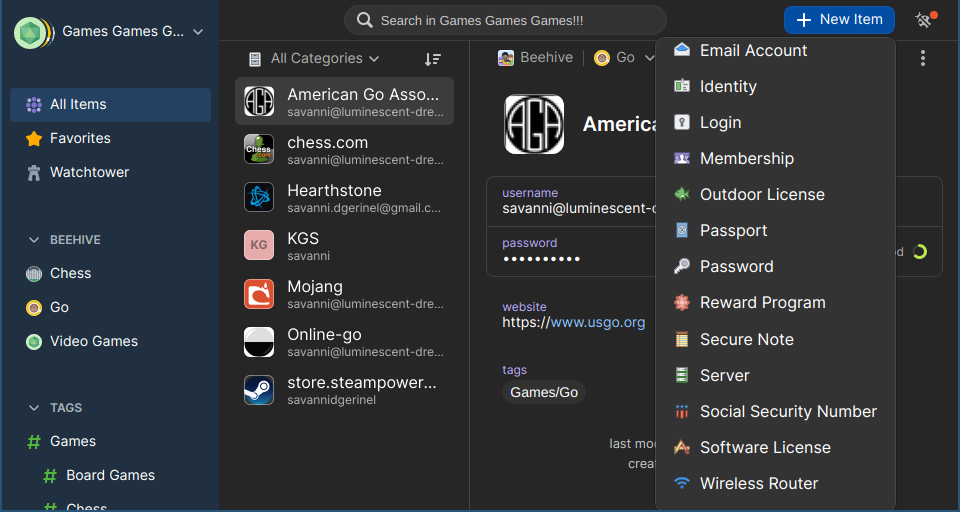Select the KGS list item
The width and height of the screenshot is (960, 512).
(x=344, y=245)
